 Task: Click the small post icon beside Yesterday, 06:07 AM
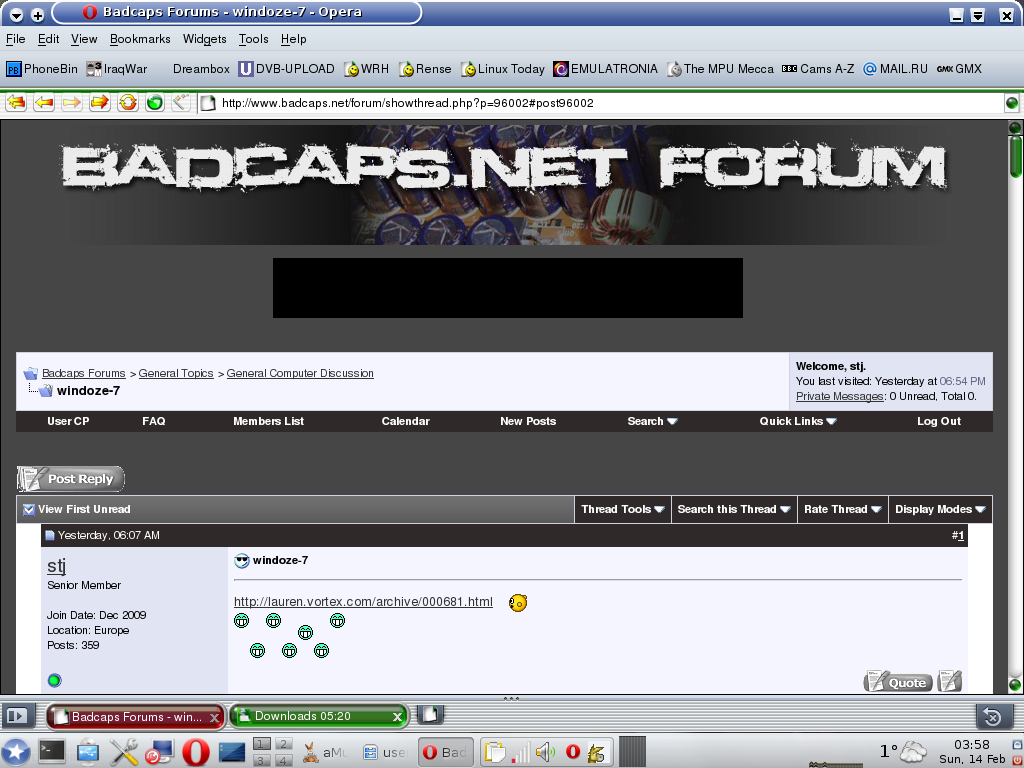[x=50, y=536]
